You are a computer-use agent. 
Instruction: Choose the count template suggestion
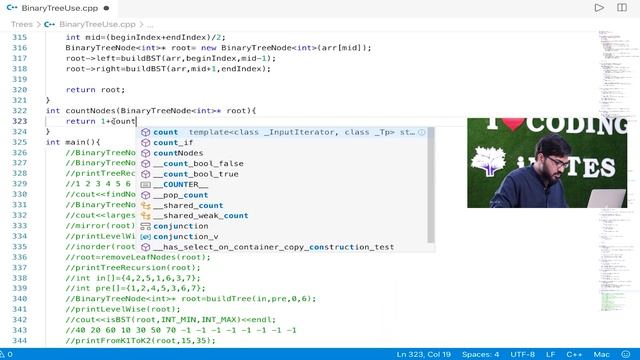coord(284,132)
